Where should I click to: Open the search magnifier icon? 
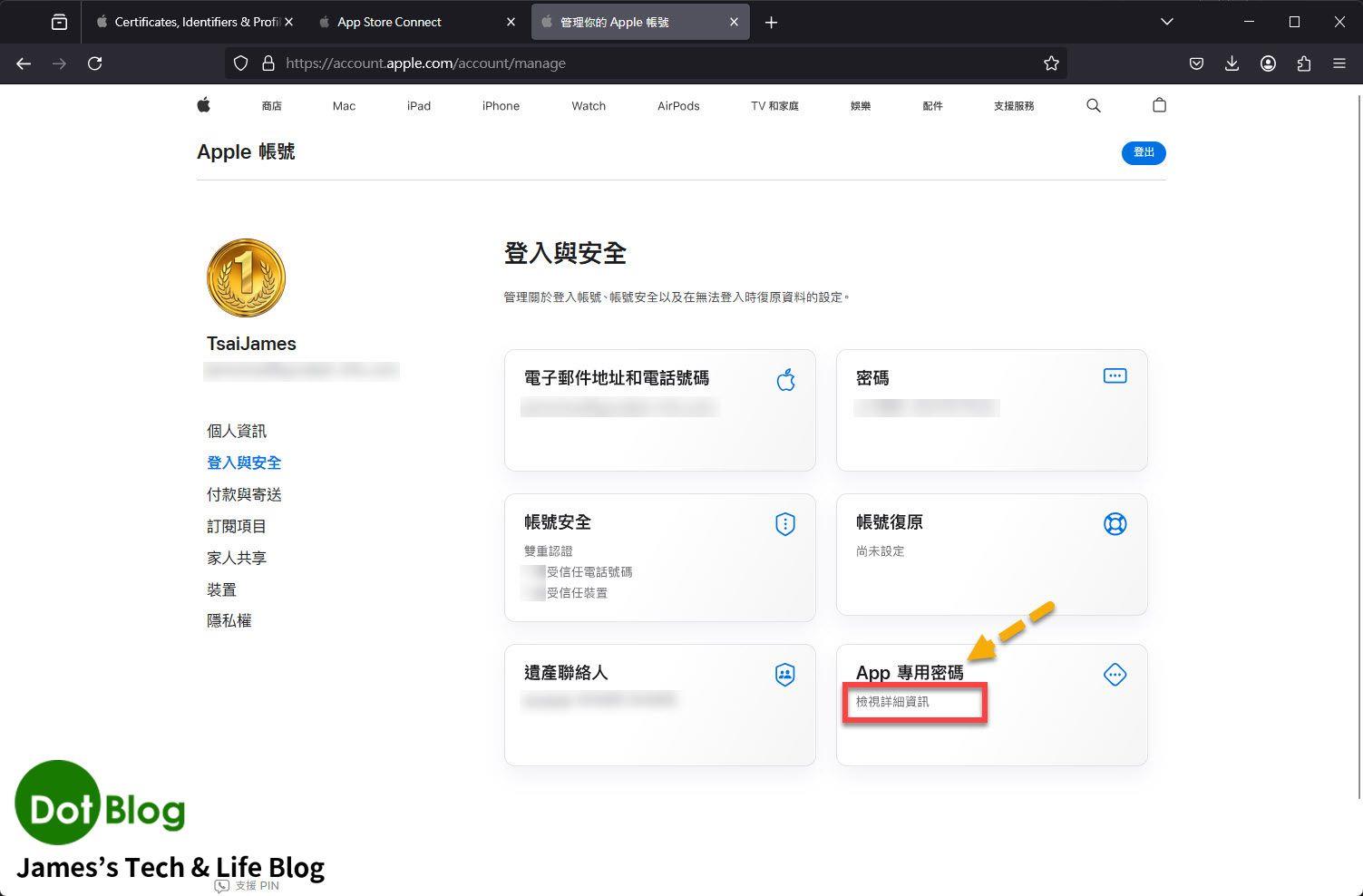[1093, 105]
